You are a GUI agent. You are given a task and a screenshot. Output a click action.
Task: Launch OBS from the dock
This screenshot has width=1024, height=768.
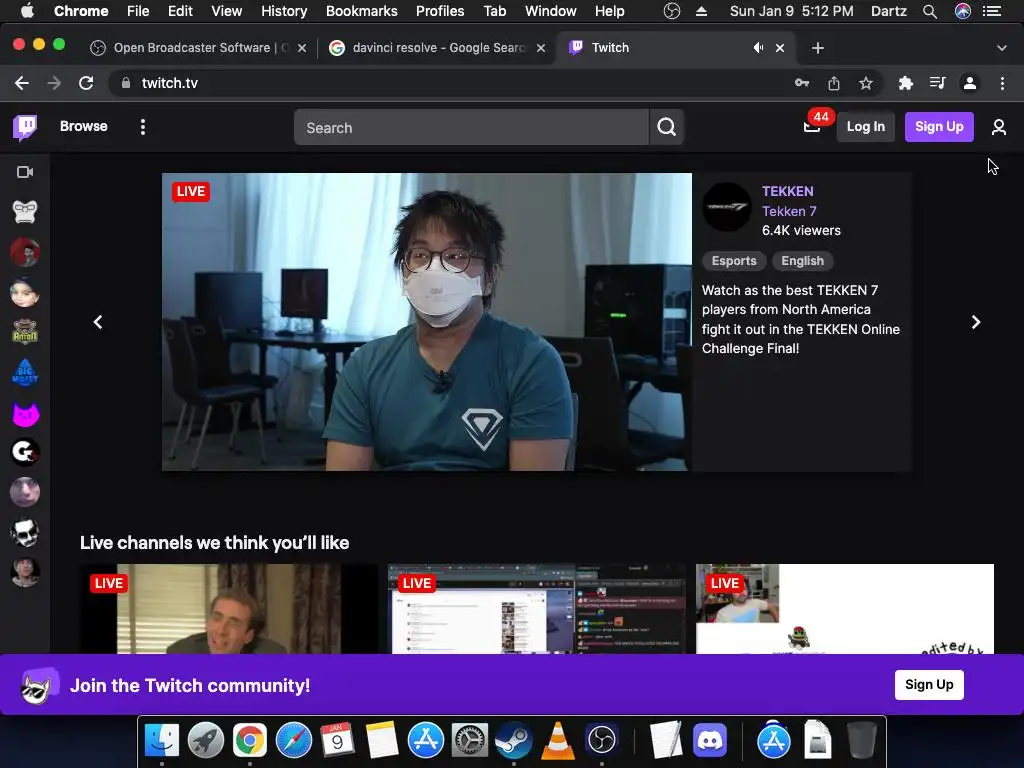tap(601, 740)
